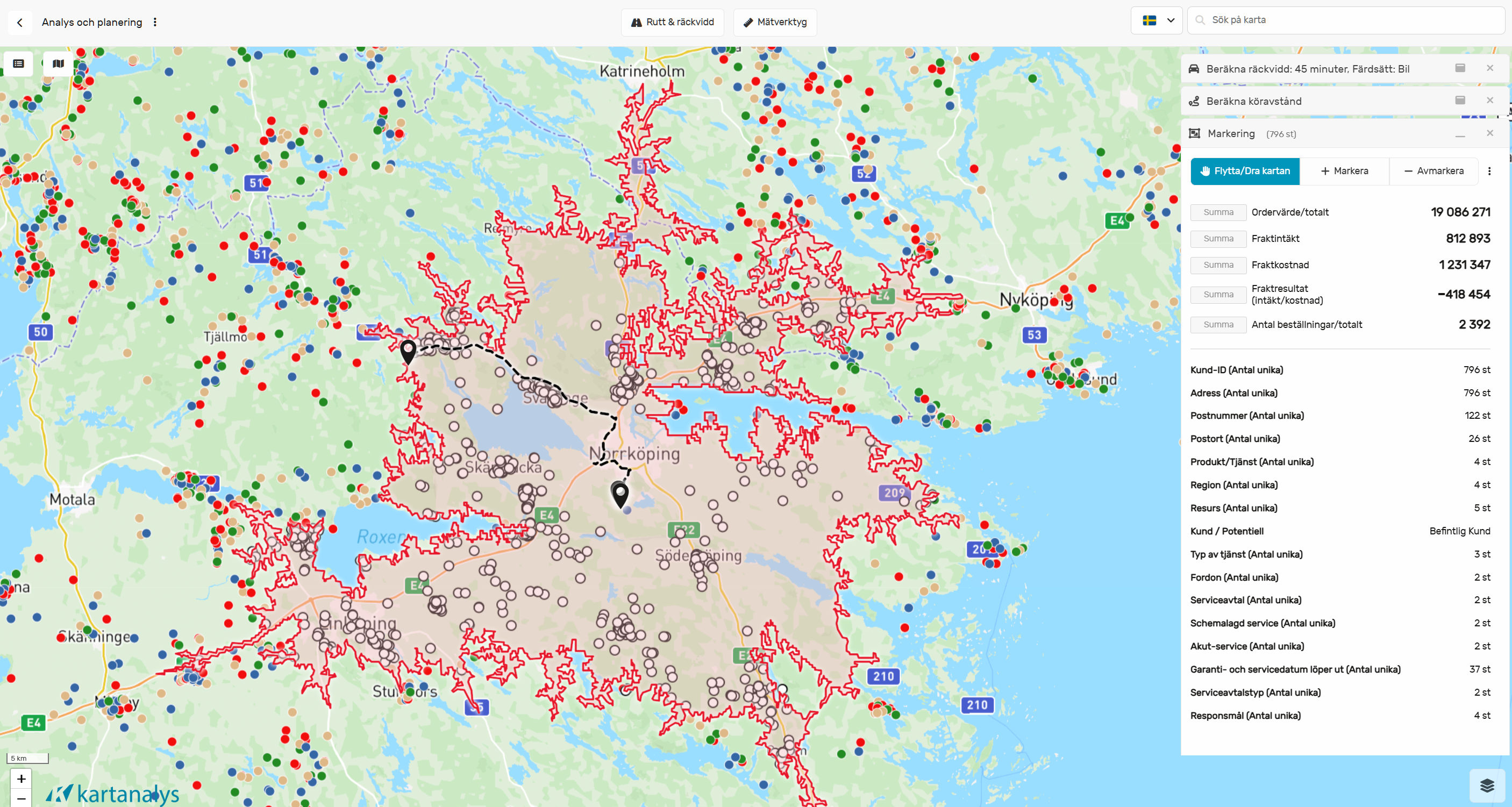This screenshot has height=807, width=1512.
Task: Open three-dot menu next to Analys och planering
Action: pyautogui.click(x=155, y=22)
